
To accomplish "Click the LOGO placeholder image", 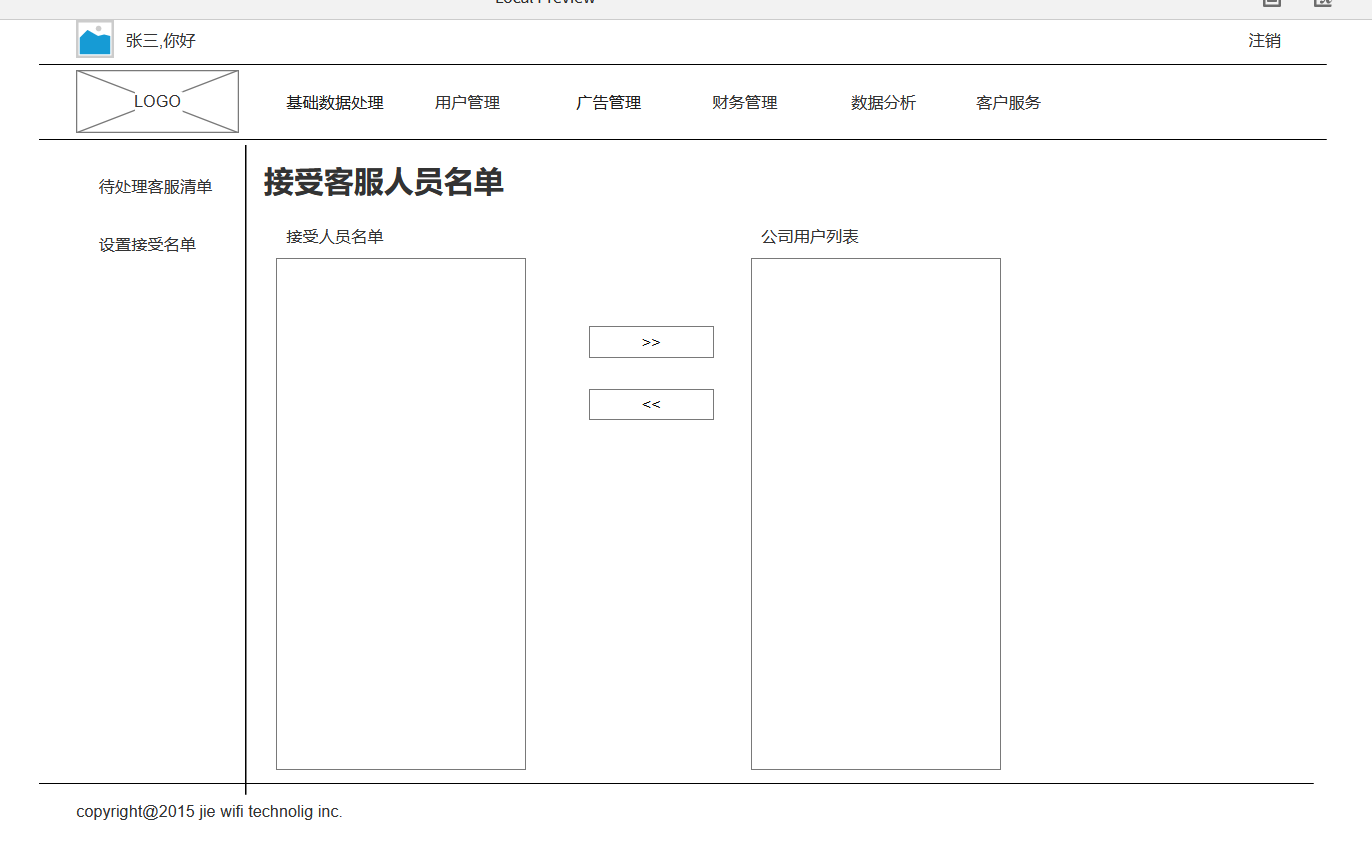I will (x=157, y=101).
